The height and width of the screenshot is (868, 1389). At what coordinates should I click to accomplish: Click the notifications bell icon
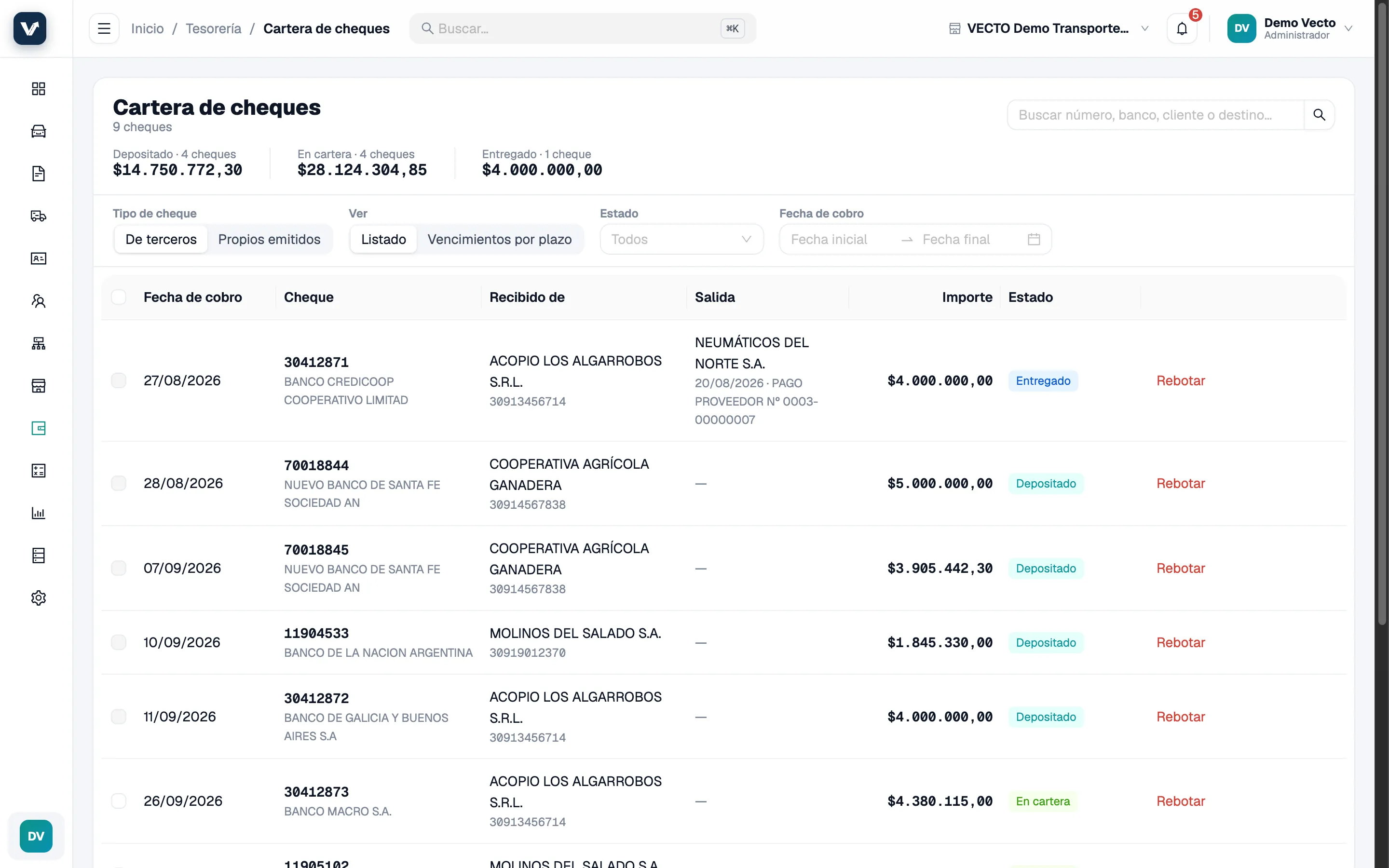point(1182,28)
